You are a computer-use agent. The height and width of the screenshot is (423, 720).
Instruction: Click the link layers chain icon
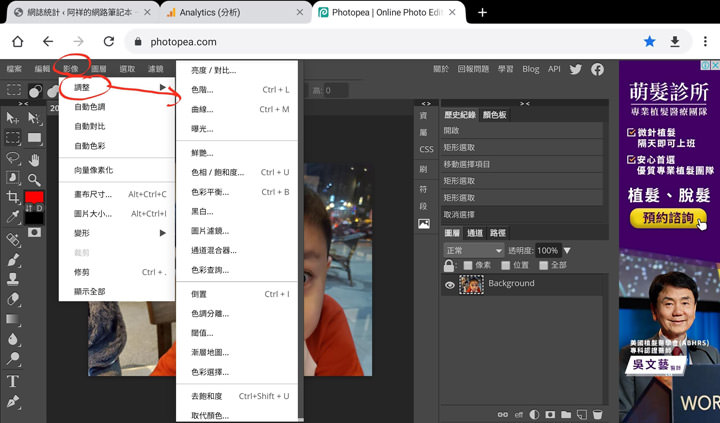coord(503,414)
